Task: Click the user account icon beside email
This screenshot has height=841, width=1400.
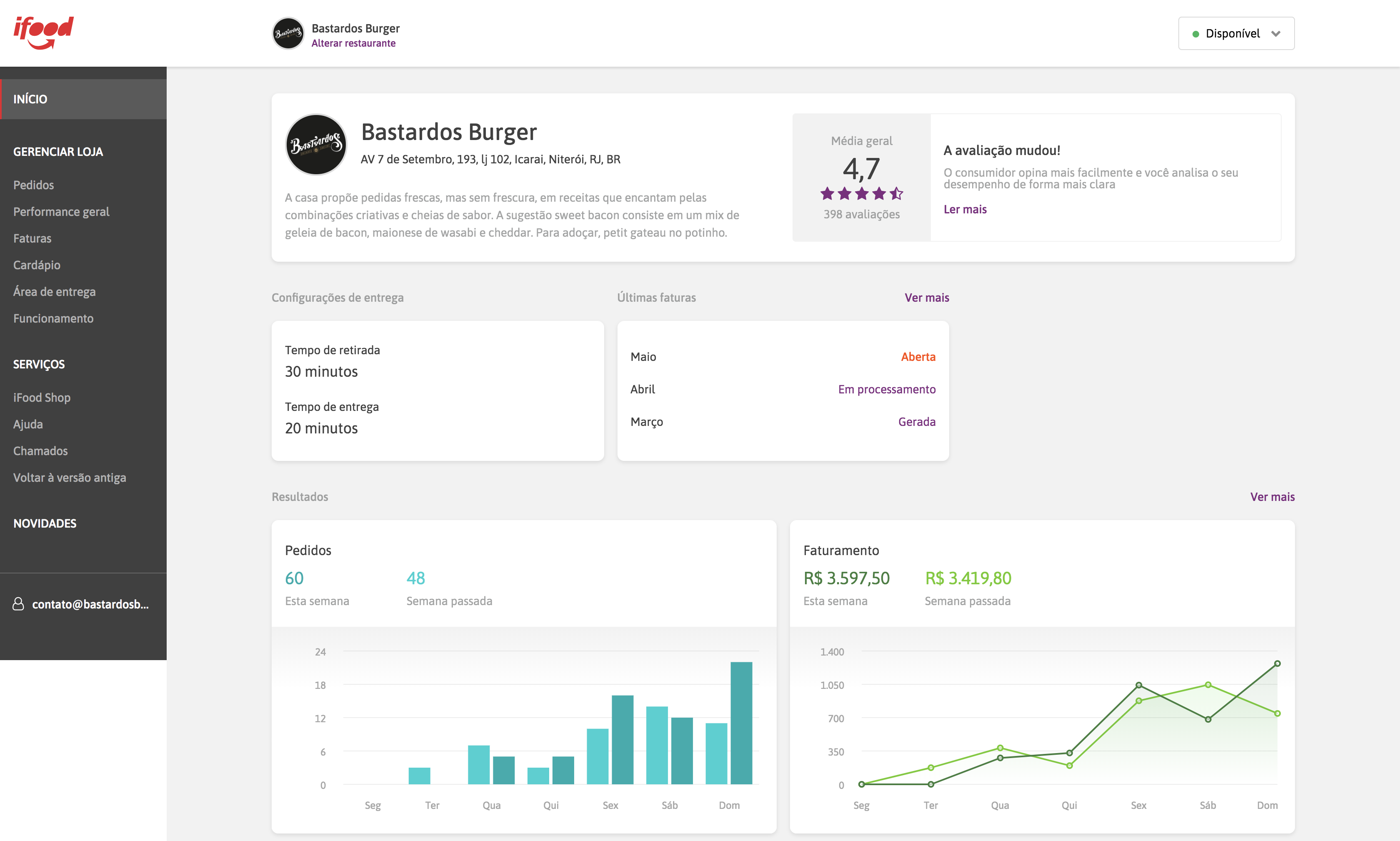Action: click(18, 604)
